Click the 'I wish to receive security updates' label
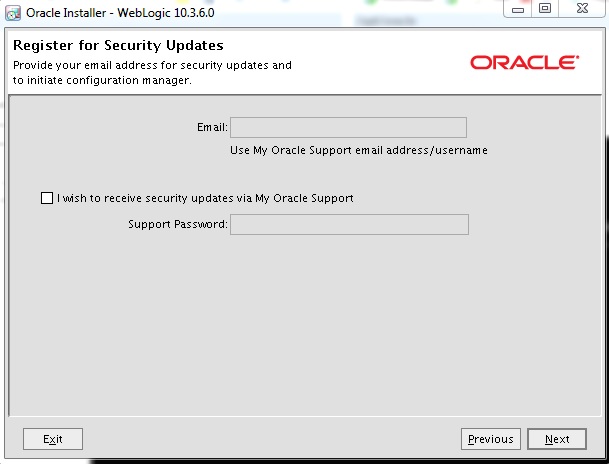The width and height of the screenshot is (609, 464). tap(205, 198)
